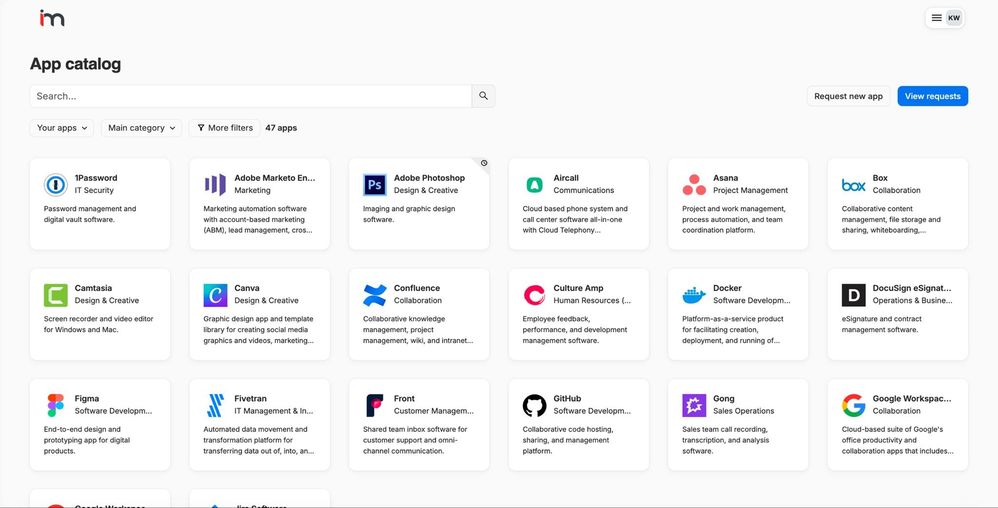998x508 pixels.
Task: Click the magnifying glass search button
Action: click(x=483, y=96)
